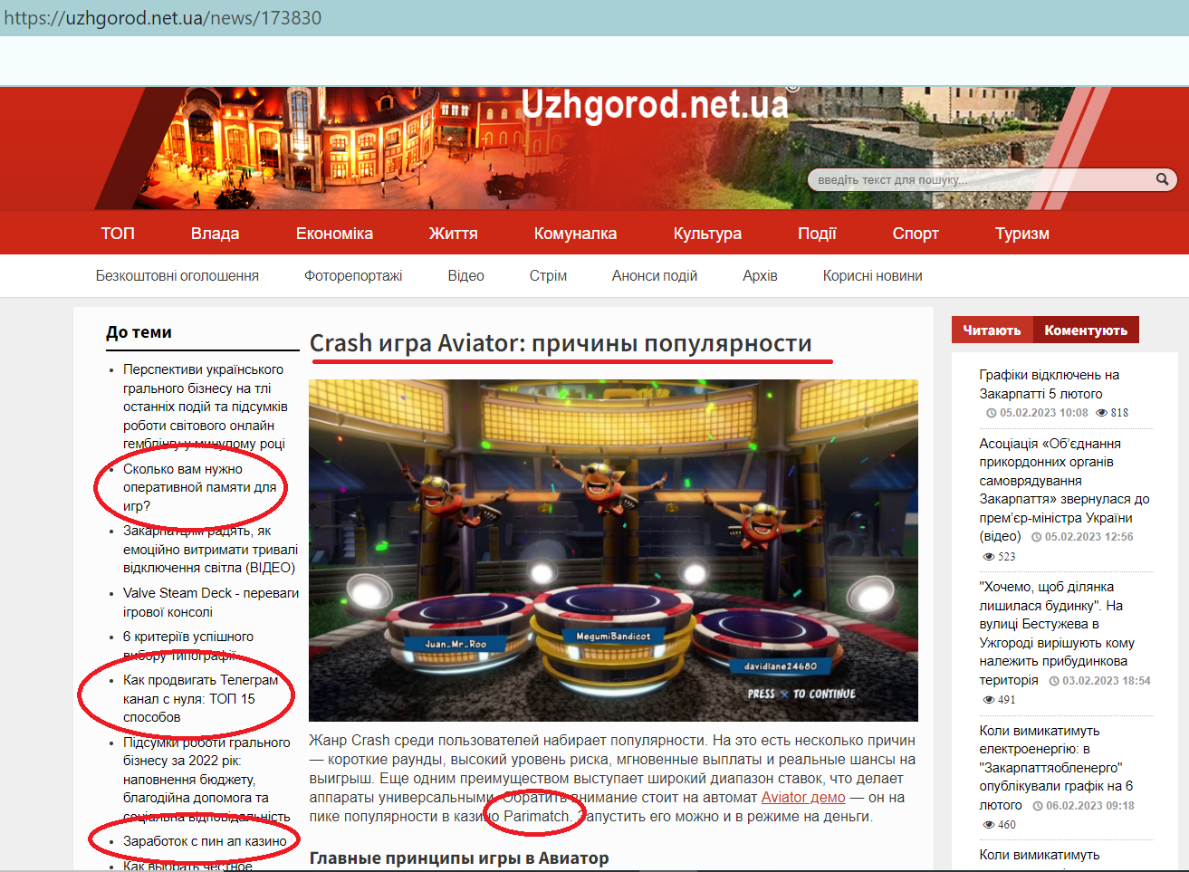Open Фоторепортажі submenu link
The width and height of the screenshot is (1189, 872).
point(353,276)
